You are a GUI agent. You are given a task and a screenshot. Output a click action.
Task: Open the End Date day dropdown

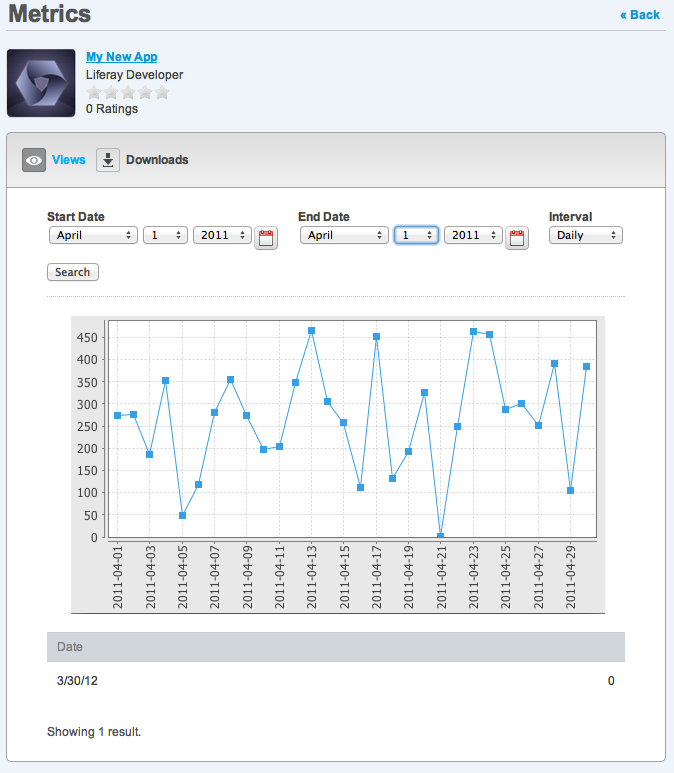pyautogui.click(x=416, y=235)
